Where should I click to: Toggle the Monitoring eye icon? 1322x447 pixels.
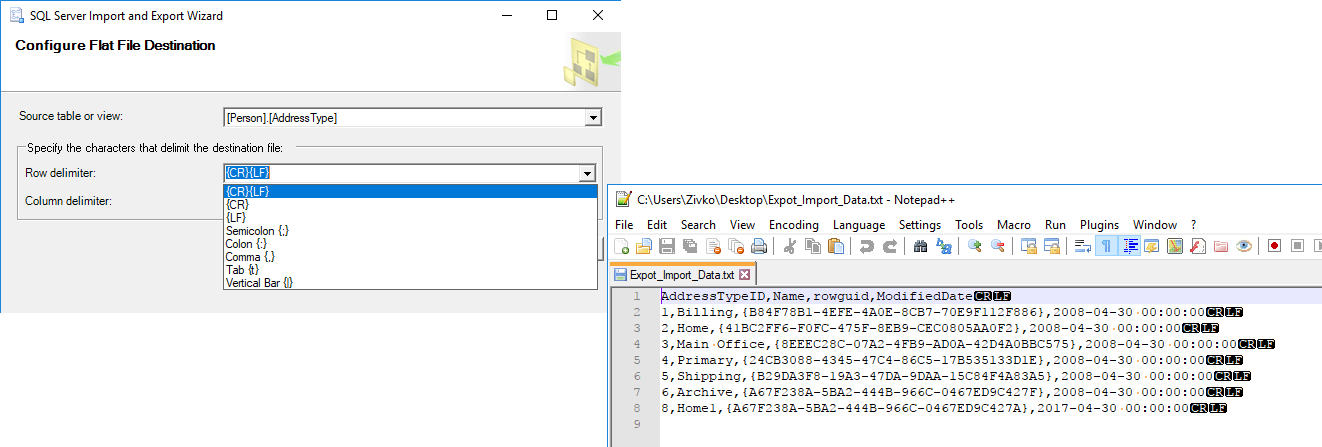[x=1244, y=246]
